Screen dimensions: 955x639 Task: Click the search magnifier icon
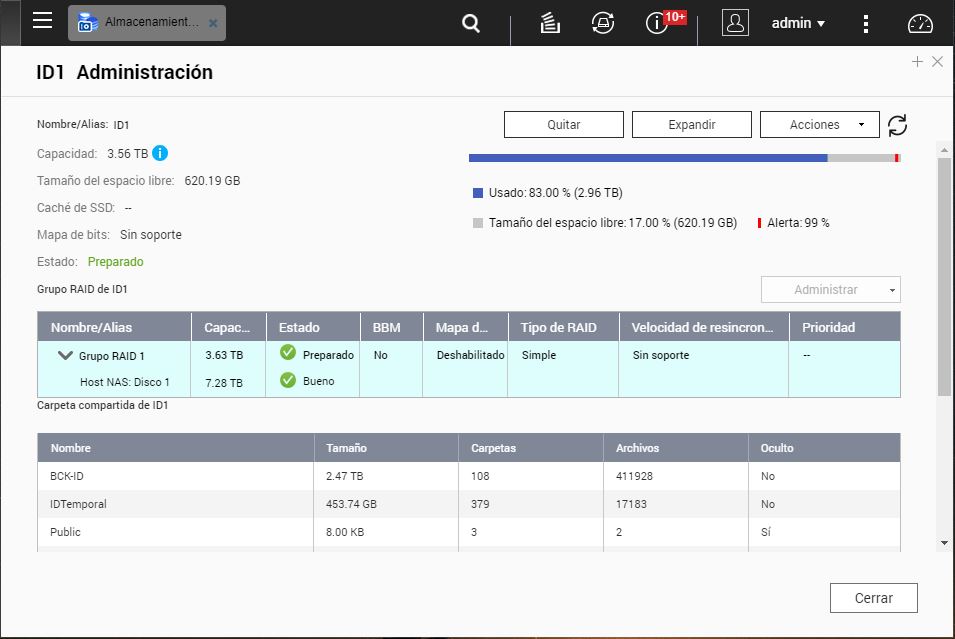click(471, 23)
